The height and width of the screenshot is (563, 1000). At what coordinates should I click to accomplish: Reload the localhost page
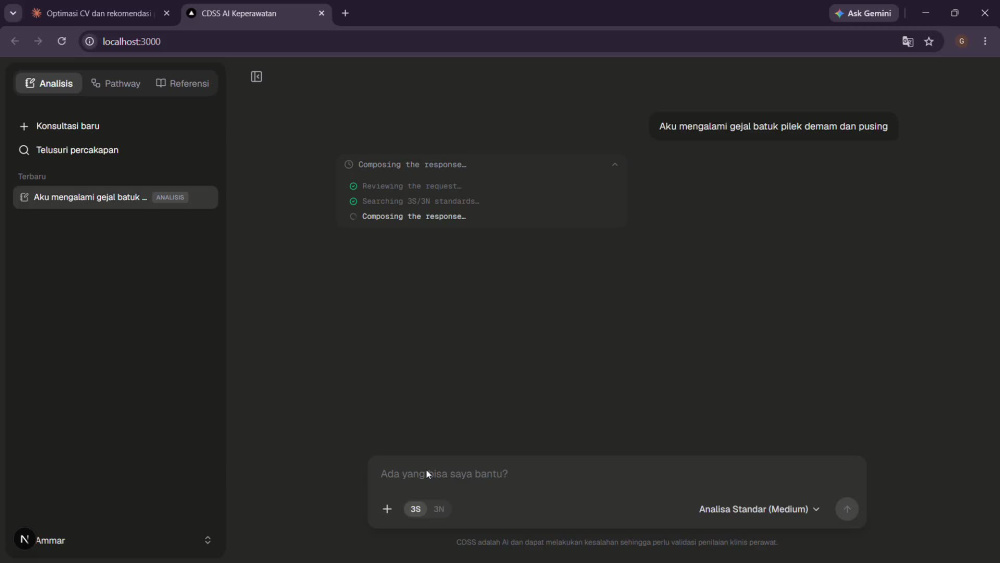(62, 41)
